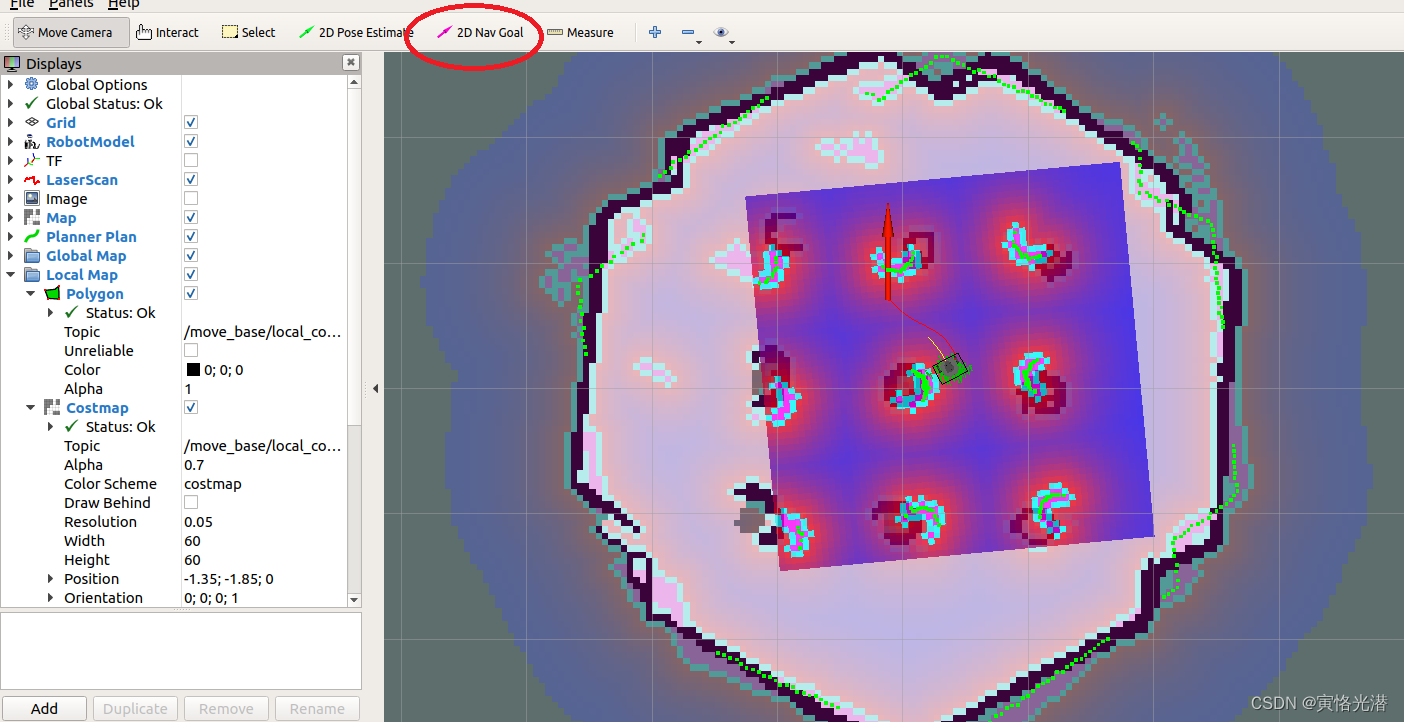The image size is (1404, 722).
Task: Select the Planner Plan display row
Action: point(174,237)
